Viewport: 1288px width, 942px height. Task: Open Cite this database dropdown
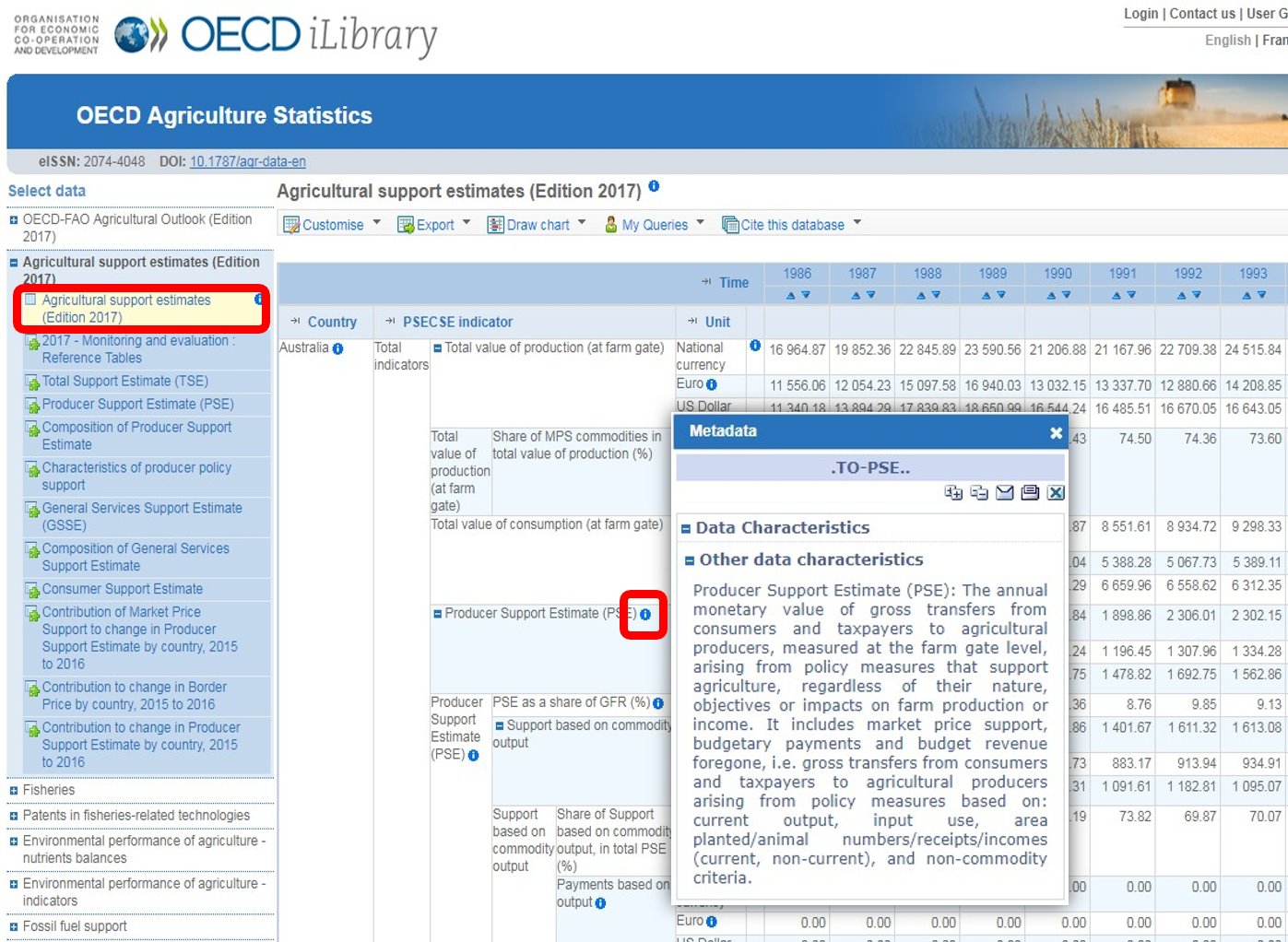(792, 224)
